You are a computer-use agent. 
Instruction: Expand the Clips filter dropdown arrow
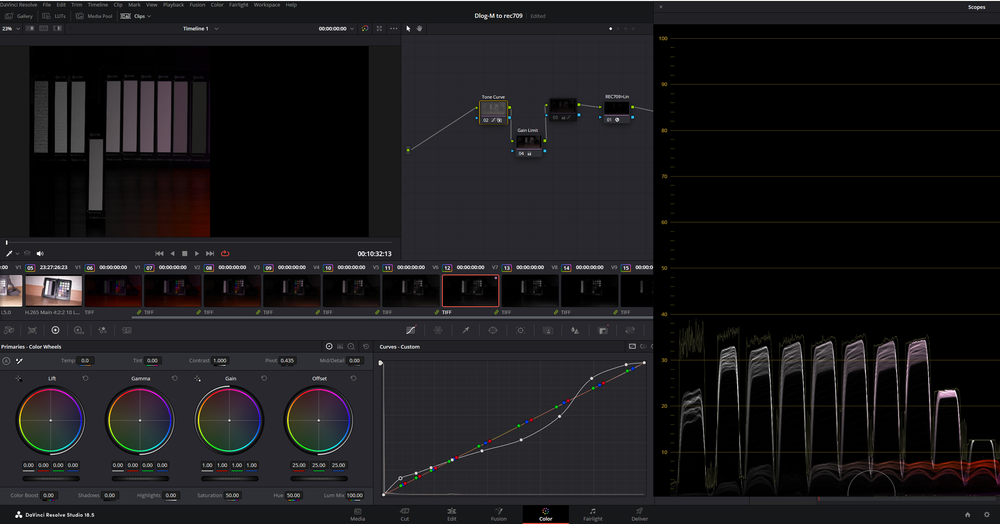pos(149,16)
